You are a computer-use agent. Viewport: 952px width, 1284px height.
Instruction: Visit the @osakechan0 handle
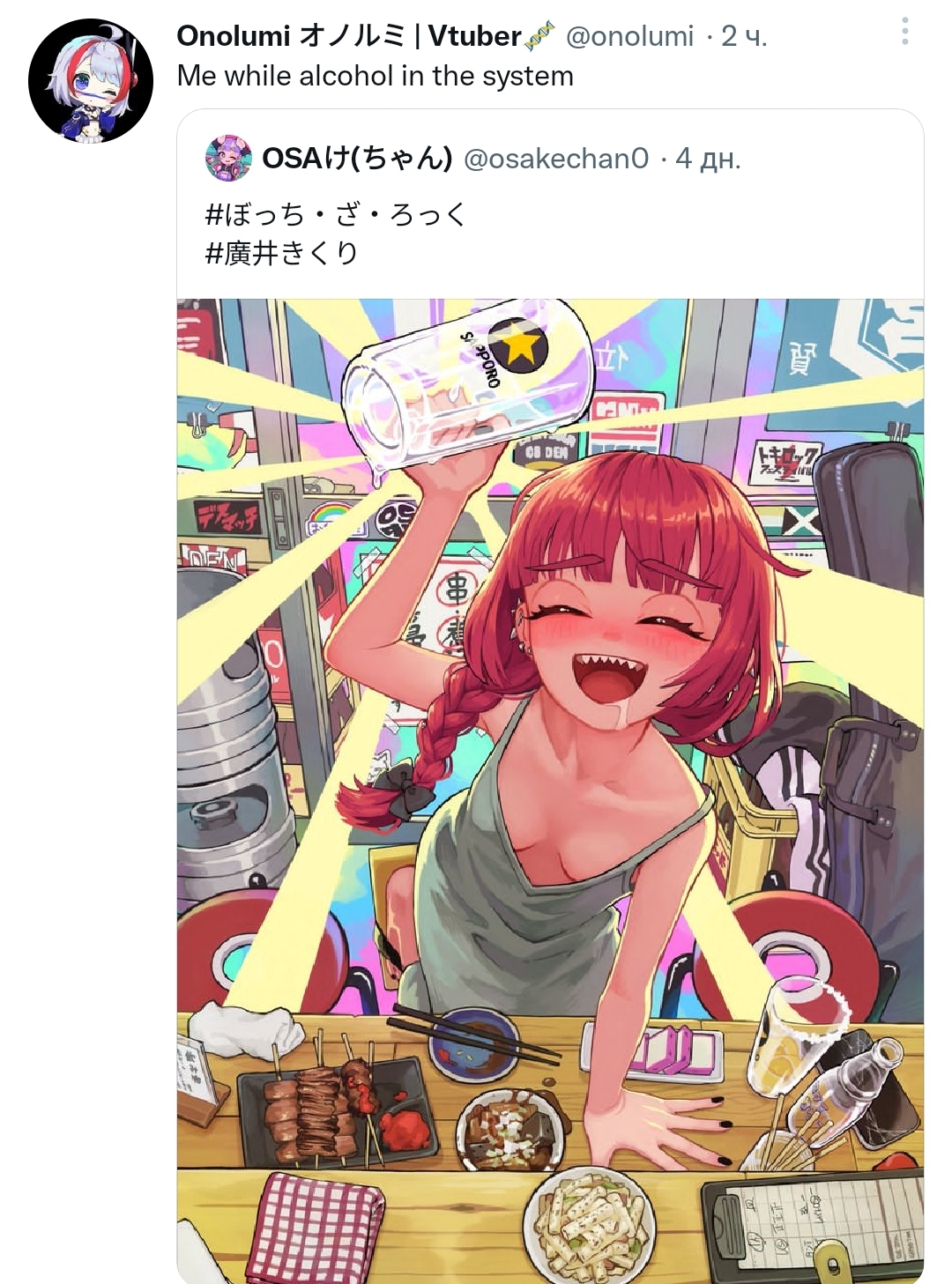(556, 159)
